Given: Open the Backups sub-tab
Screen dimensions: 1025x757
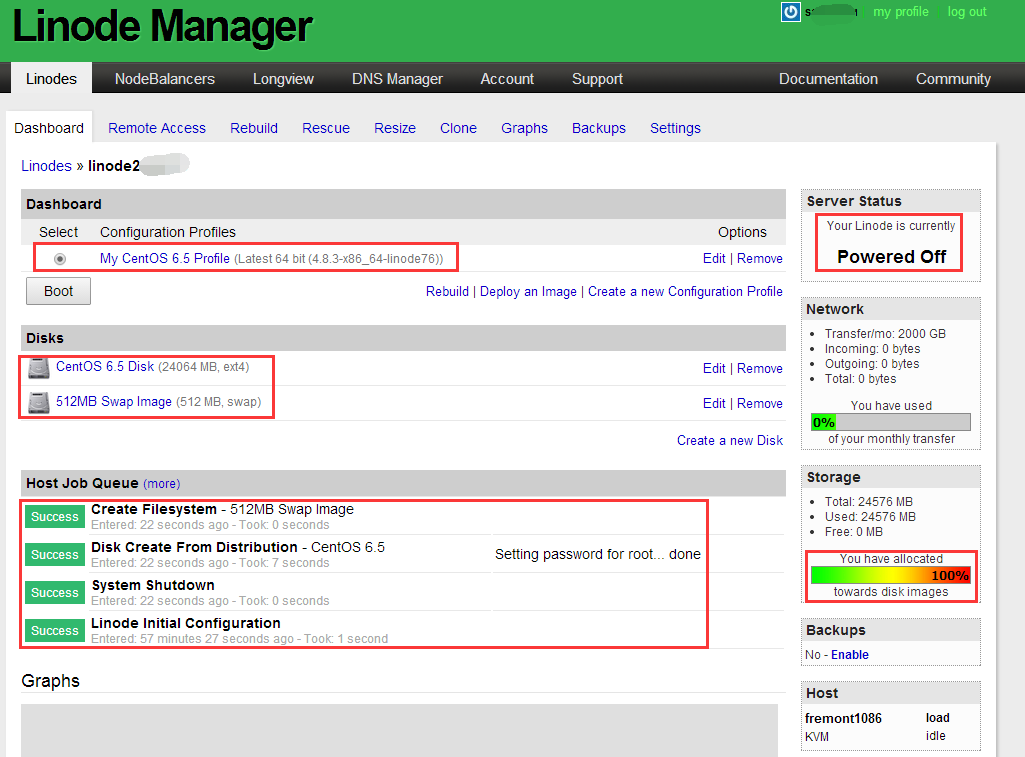Looking at the screenshot, I should 599,128.
